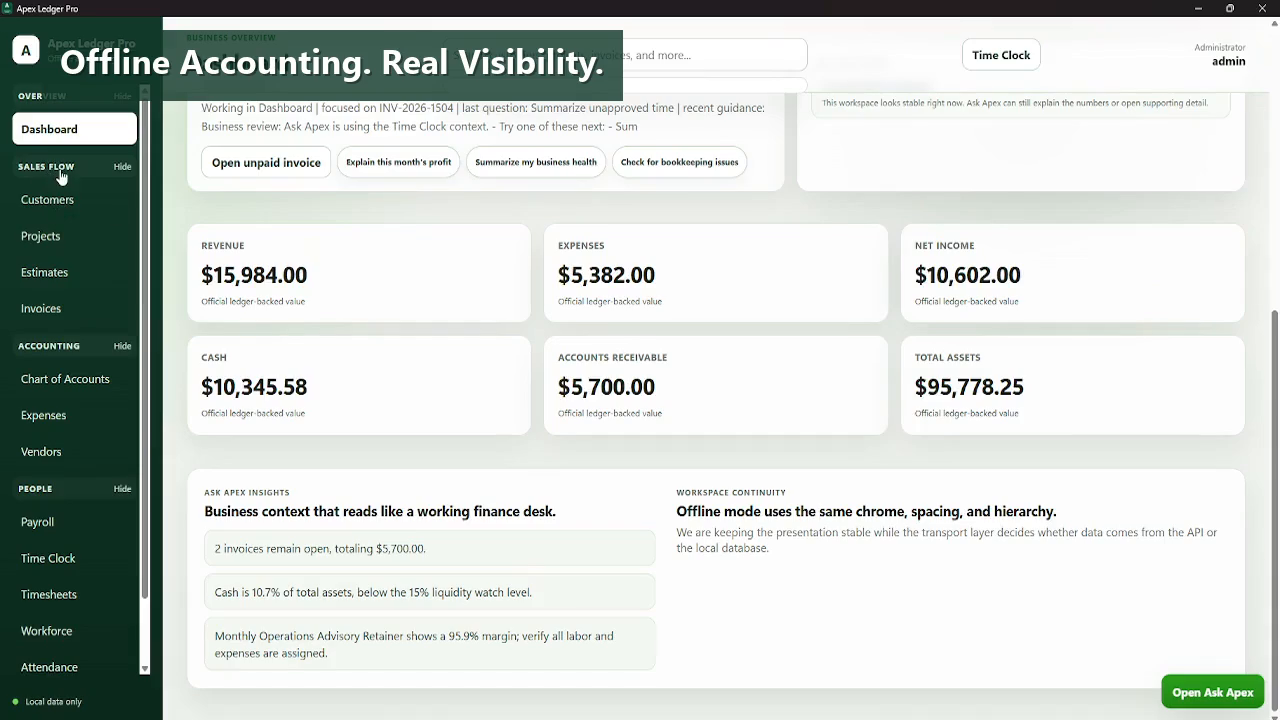The image size is (1280, 720).
Task: Open Customers in the sidebar
Action: [x=75, y=200]
